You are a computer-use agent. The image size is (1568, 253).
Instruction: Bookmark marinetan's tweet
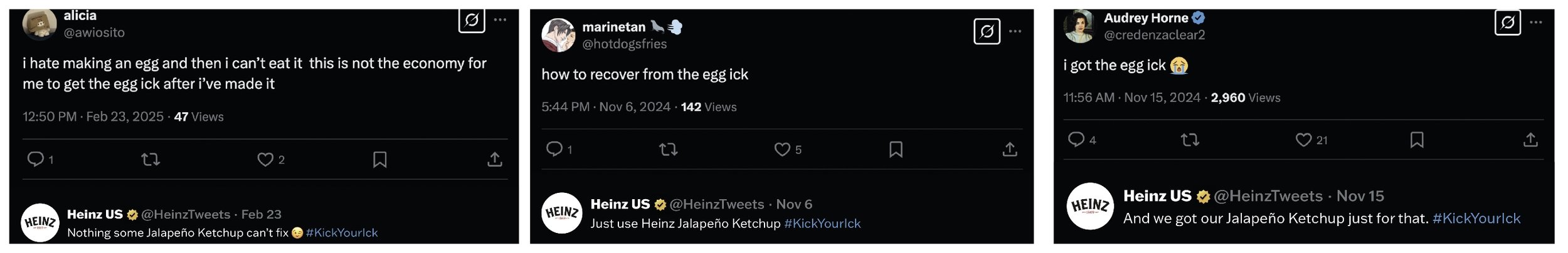point(896,149)
